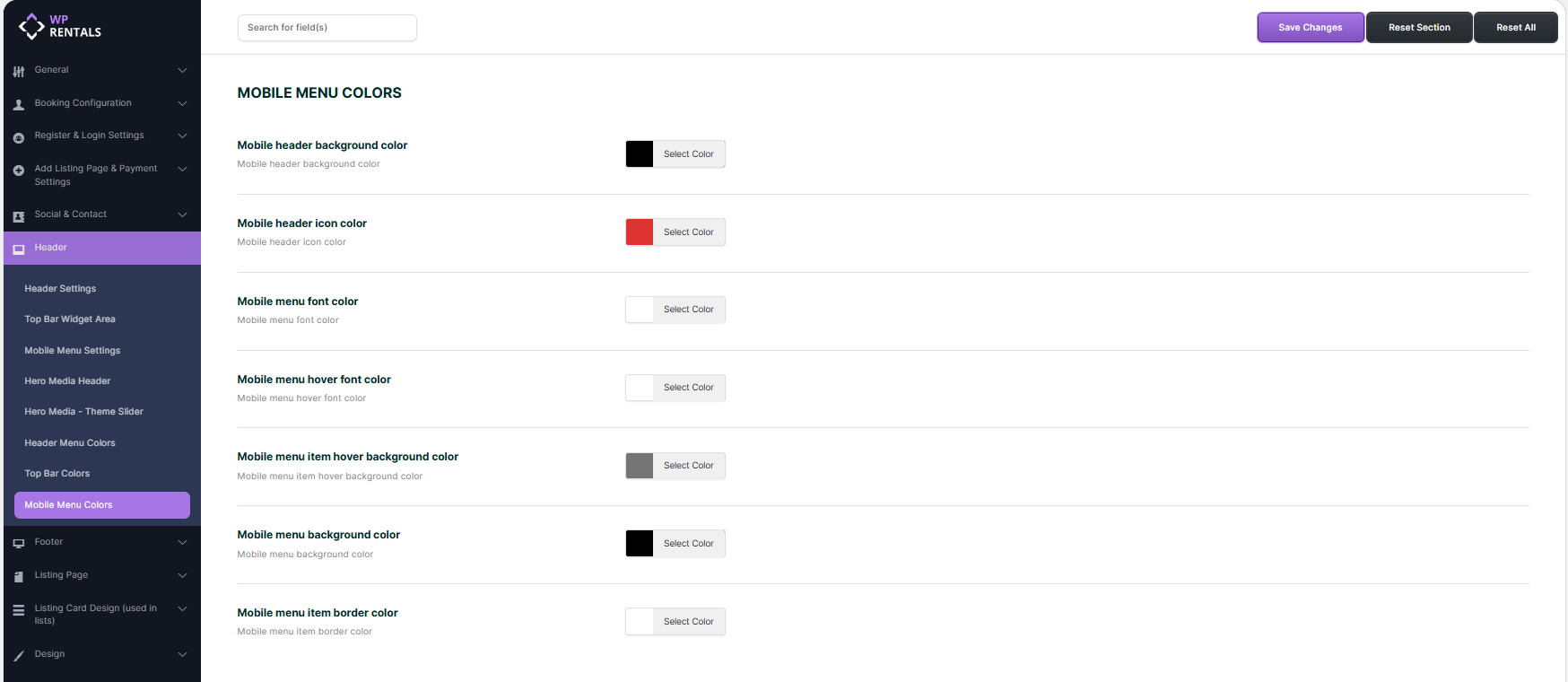Focus the Search for field(s) input
The width and height of the screenshot is (1568, 682).
tap(327, 28)
